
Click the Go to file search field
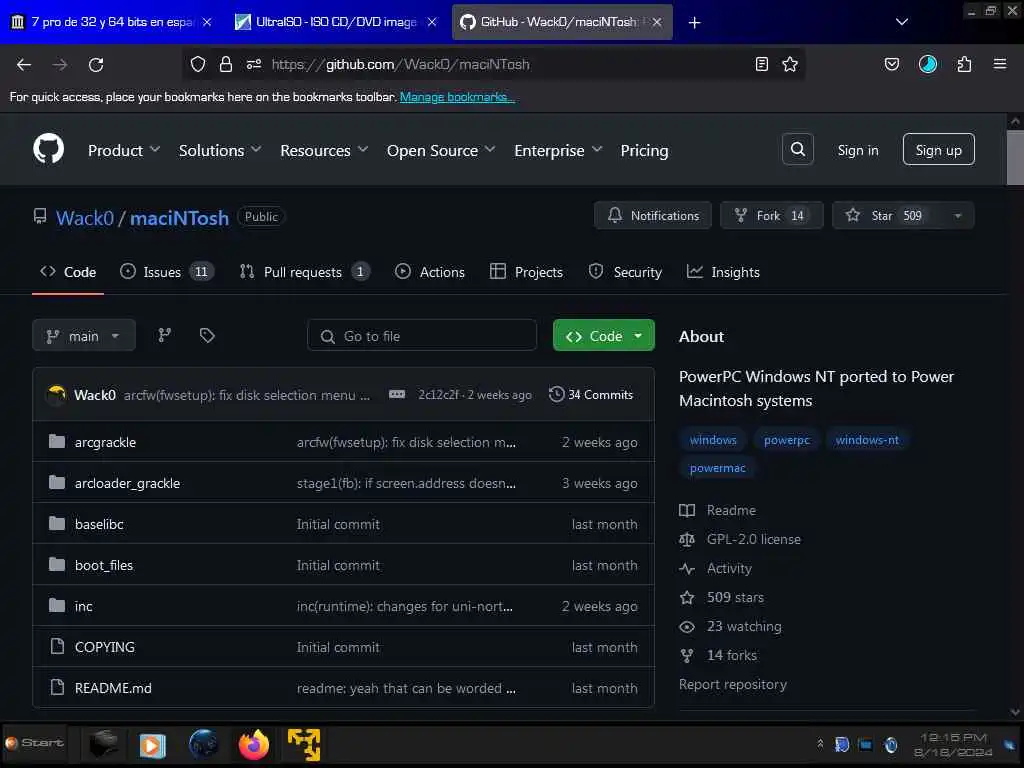[422, 336]
